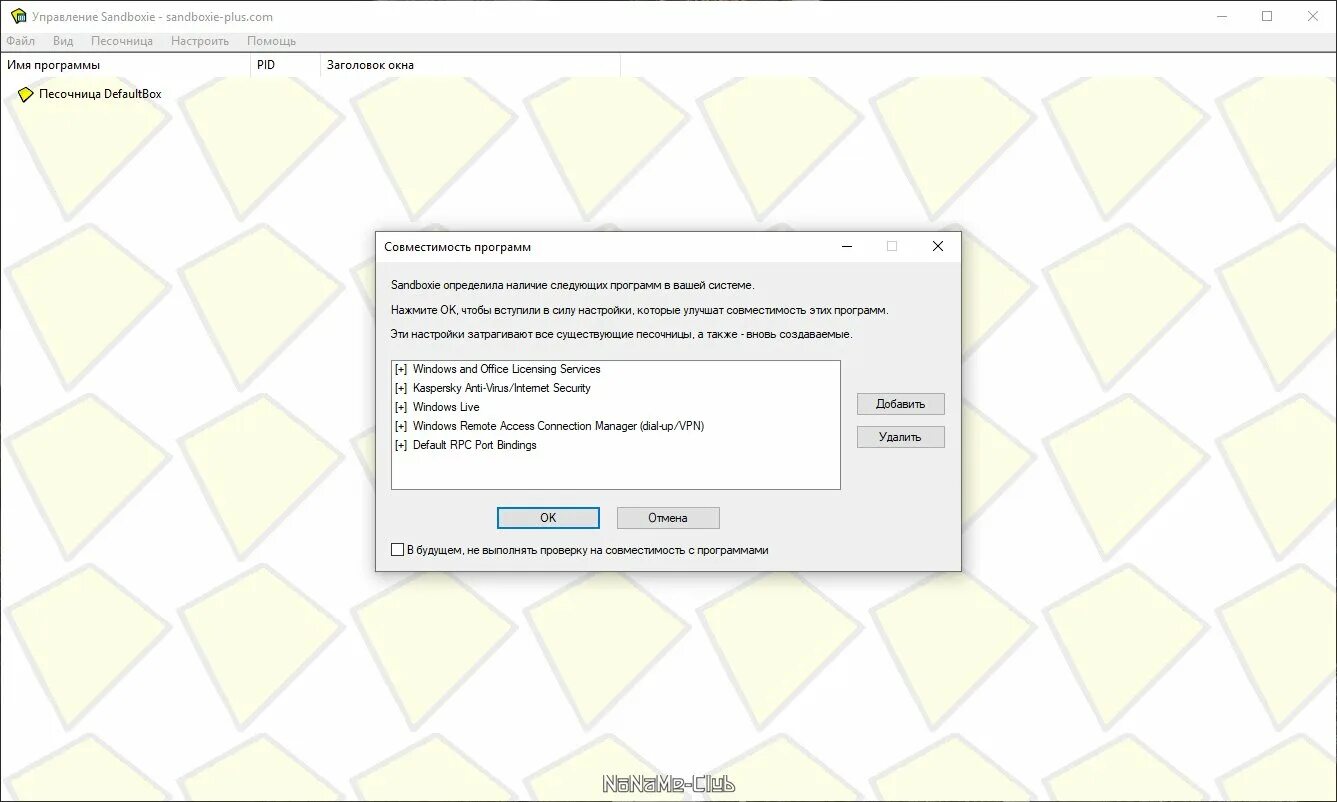The image size is (1337, 802).
Task: Close the Sandboxie main window
Action: (x=1313, y=16)
